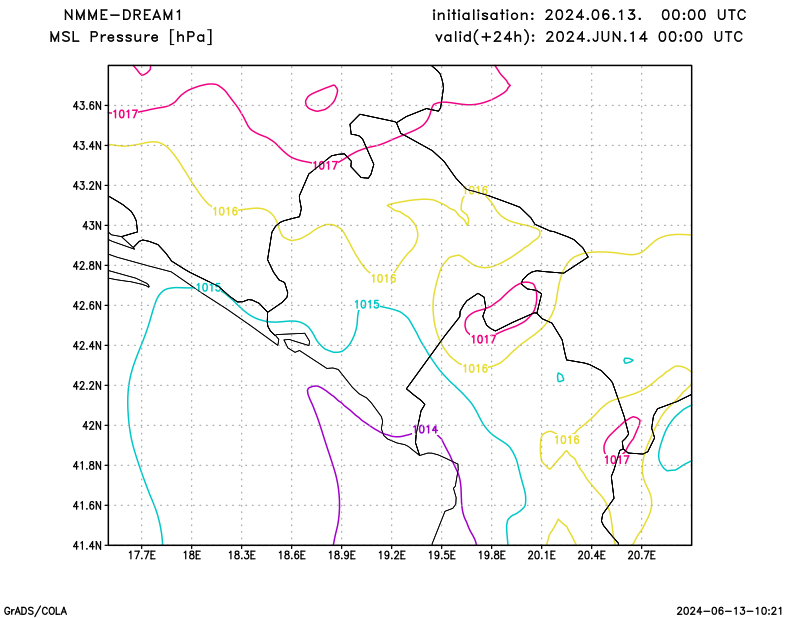Screen dimensions: 800x618
Task: Select the 20.4E longitude axis label
Action: coord(591,555)
